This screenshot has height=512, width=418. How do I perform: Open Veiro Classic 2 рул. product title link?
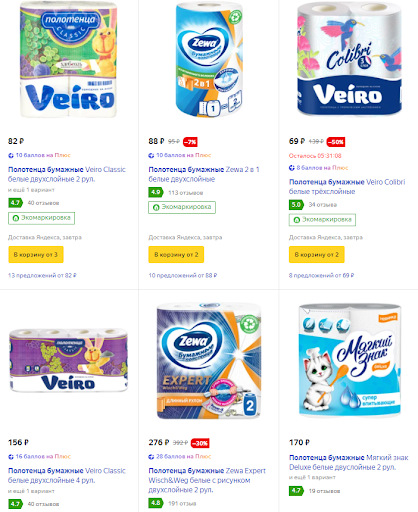tap(67, 174)
